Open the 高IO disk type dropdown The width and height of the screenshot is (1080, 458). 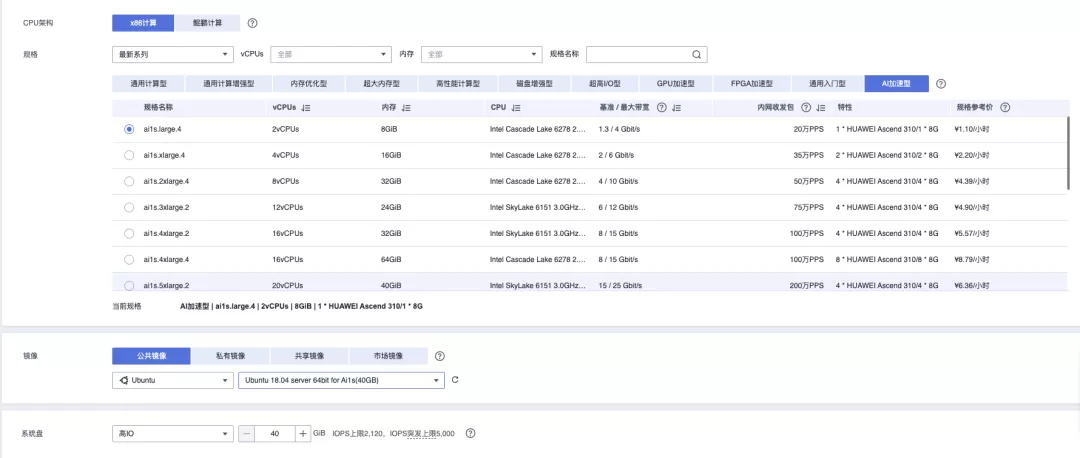tap(172, 433)
